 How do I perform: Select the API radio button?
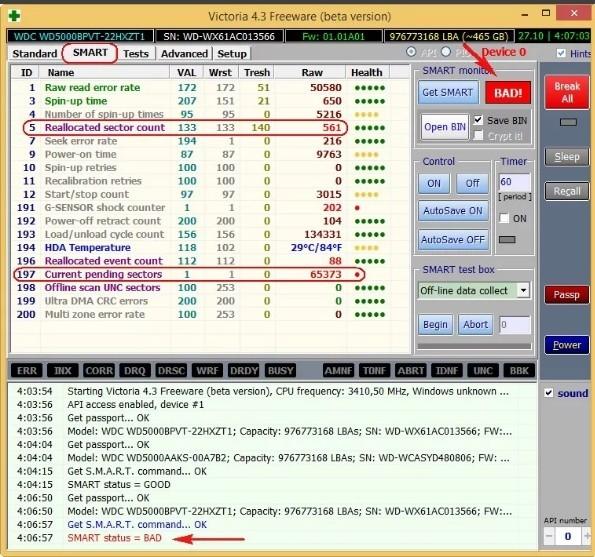pyautogui.click(x=411, y=52)
